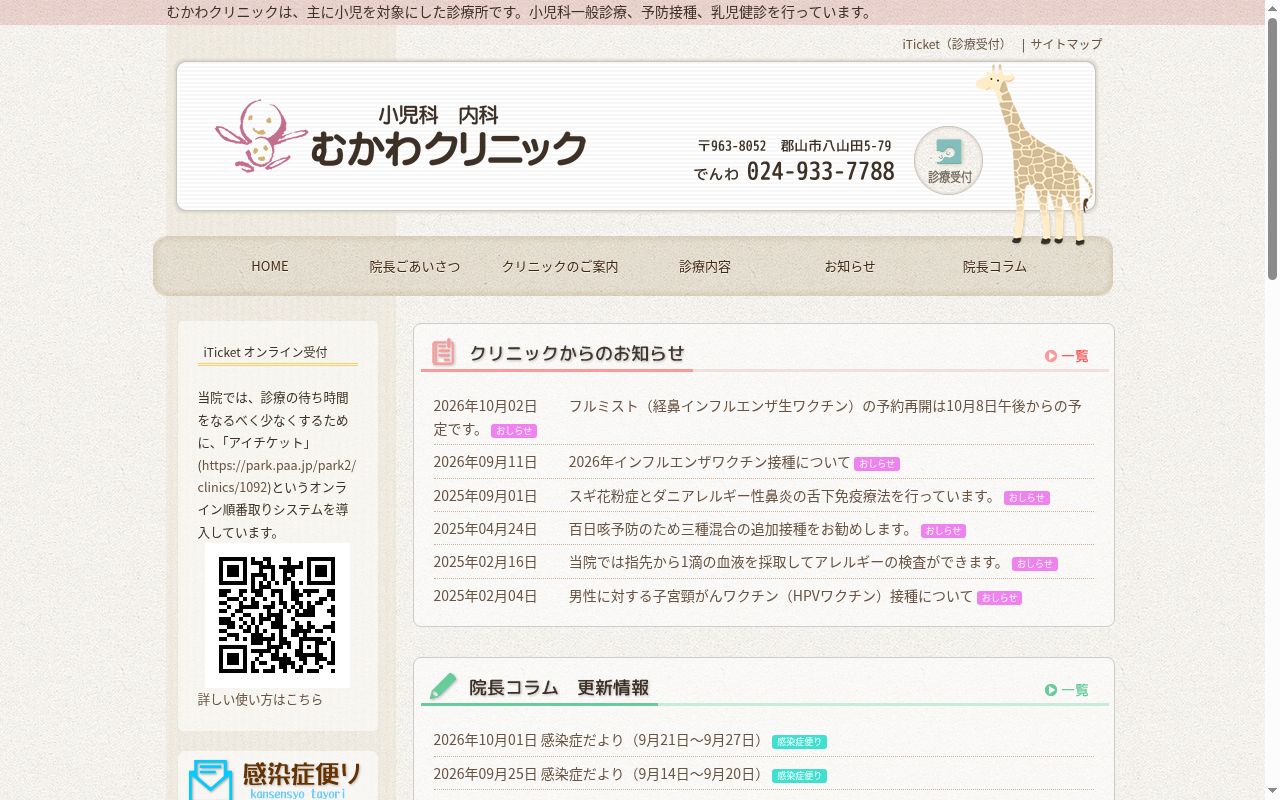
Task: Click the park.paa.jp clinics/1092 URL link
Action: pyautogui.click(x=277, y=476)
